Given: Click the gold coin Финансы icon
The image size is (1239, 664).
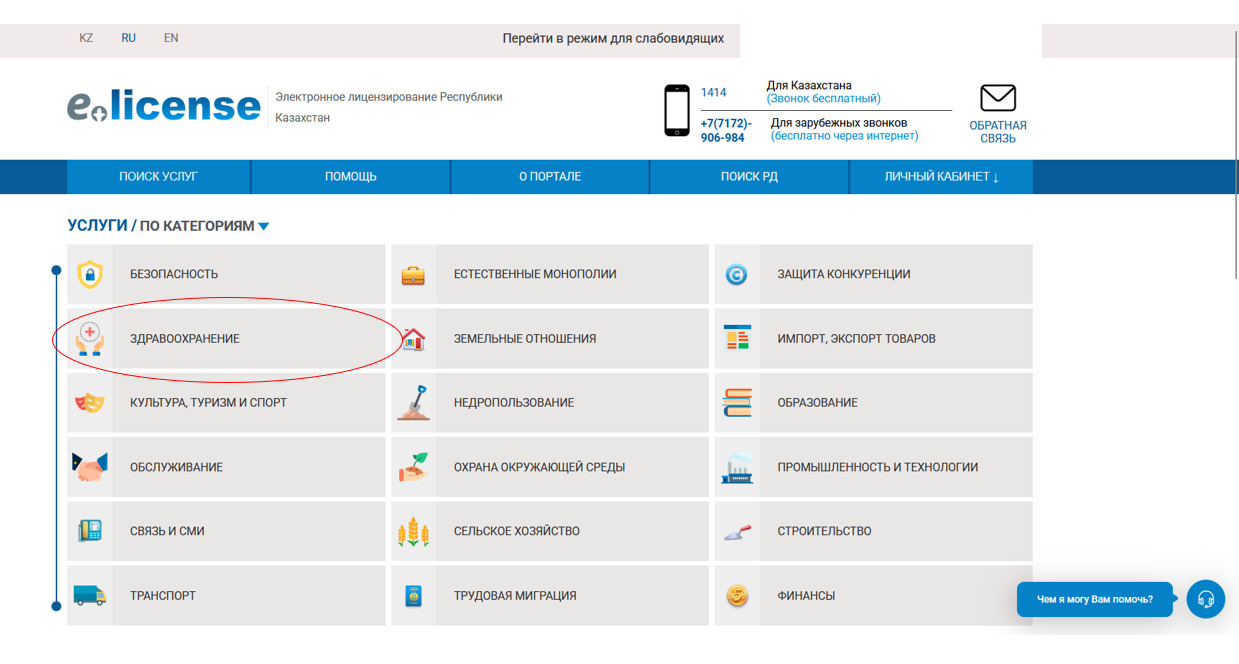Looking at the screenshot, I should 737,596.
